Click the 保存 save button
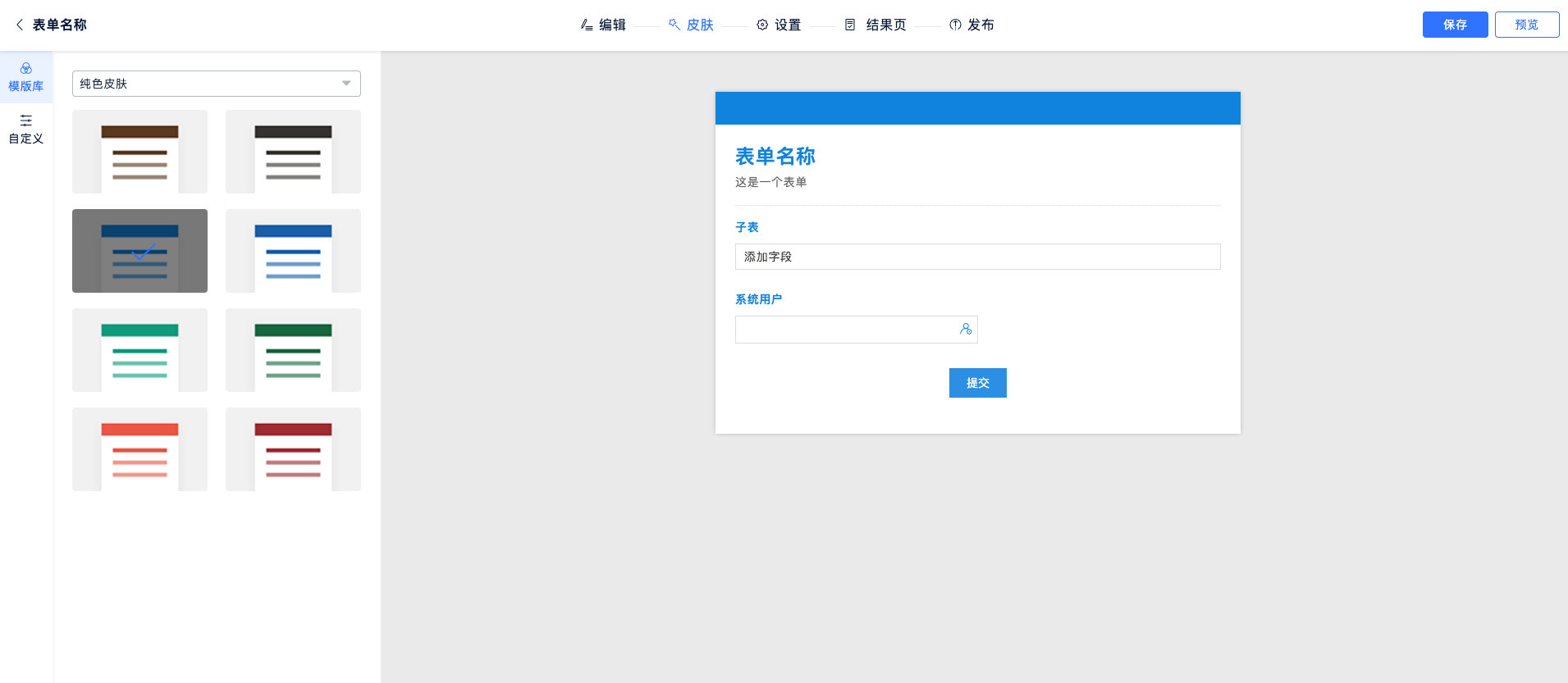 click(x=1455, y=25)
